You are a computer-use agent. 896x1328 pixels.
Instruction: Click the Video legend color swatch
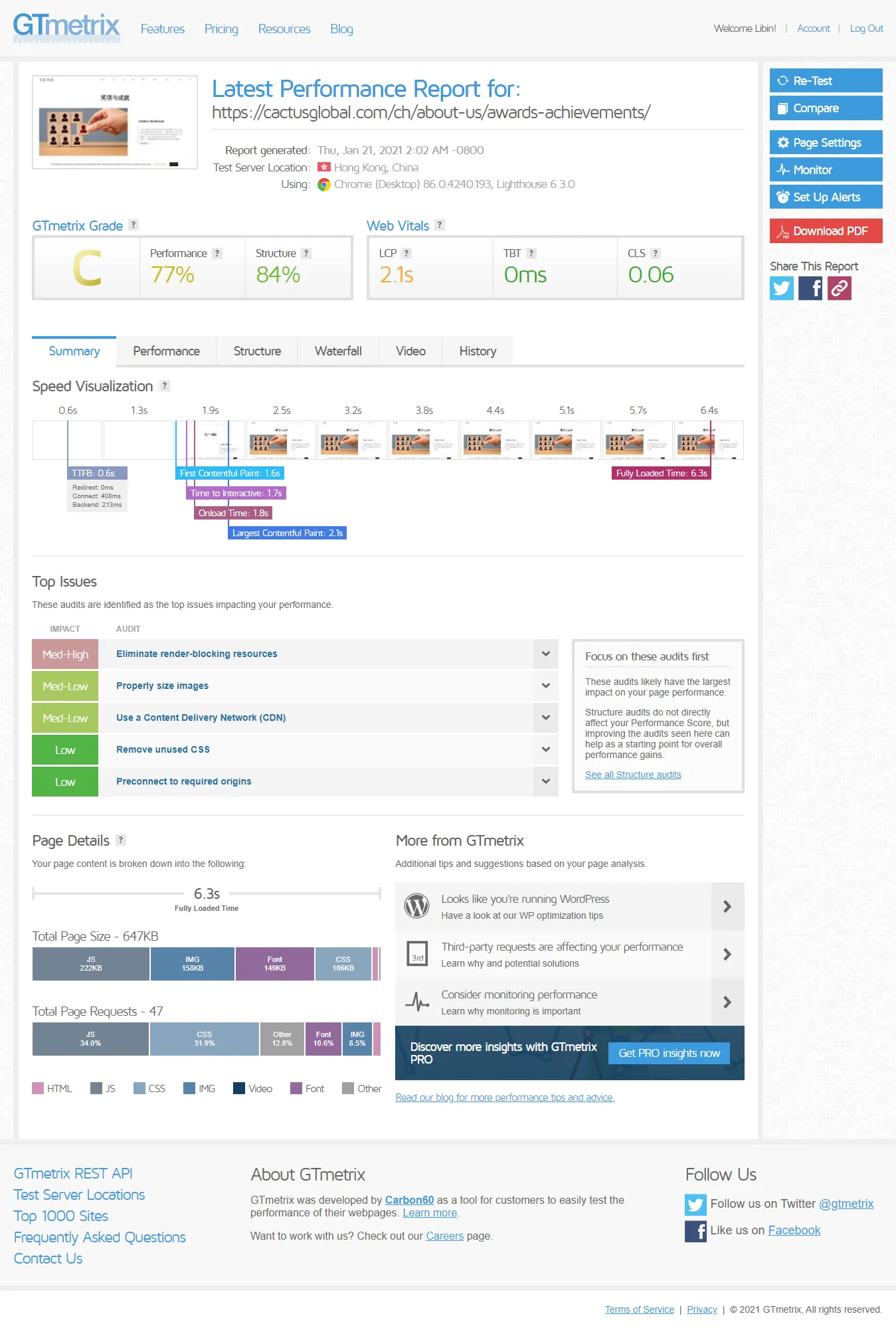(239, 1088)
